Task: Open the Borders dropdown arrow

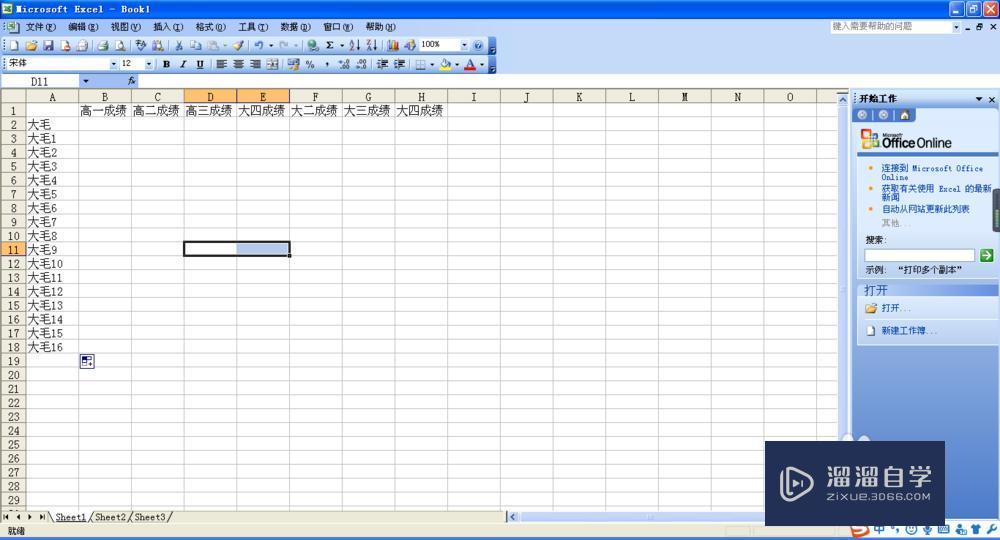Action: point(432,64)
